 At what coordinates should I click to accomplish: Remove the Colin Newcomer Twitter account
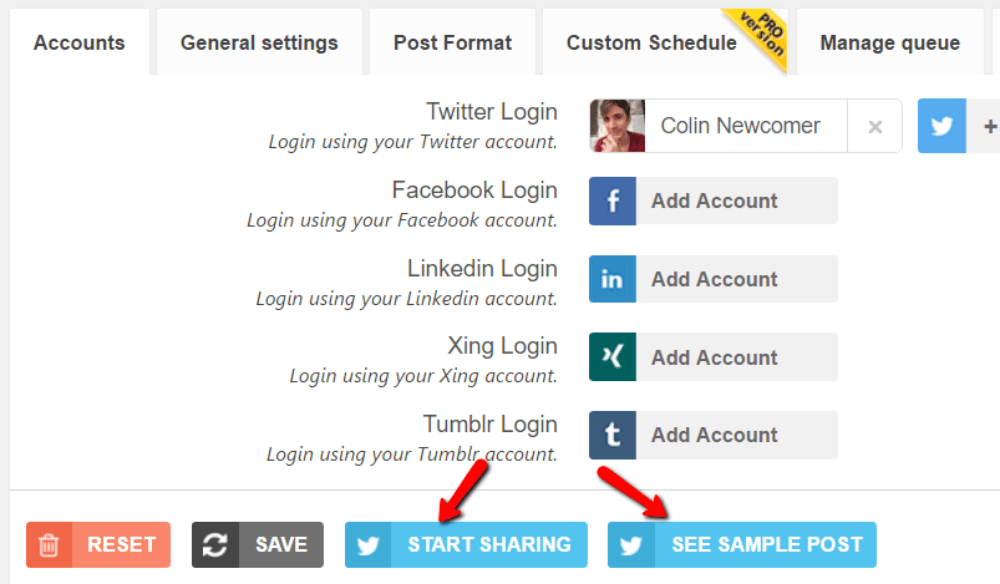(x=875, y=125)
